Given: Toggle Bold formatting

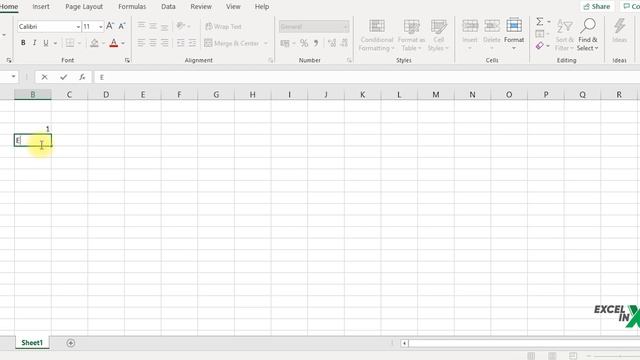Looking at the screenshot, I should 23,43.
